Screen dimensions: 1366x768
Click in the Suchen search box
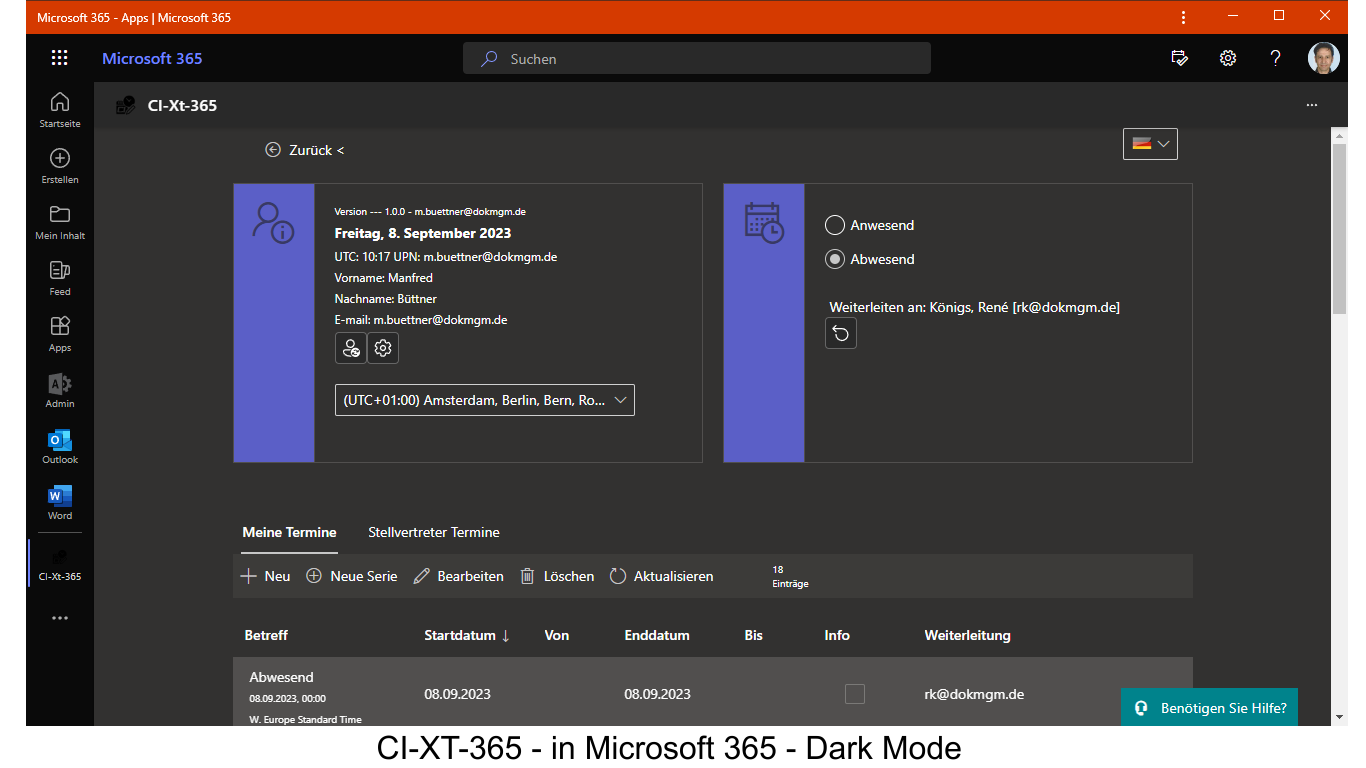pos(696,58)
